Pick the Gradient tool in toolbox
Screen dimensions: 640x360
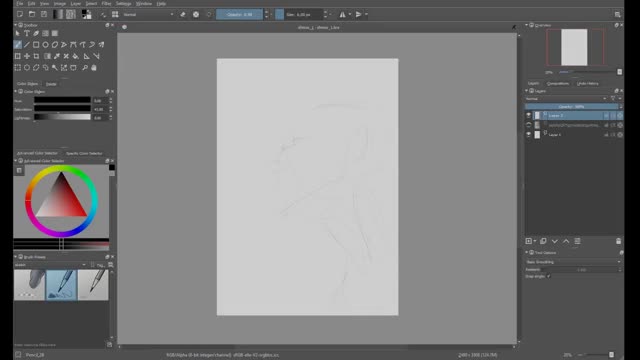pyautogui.click(x=47, y=56)
